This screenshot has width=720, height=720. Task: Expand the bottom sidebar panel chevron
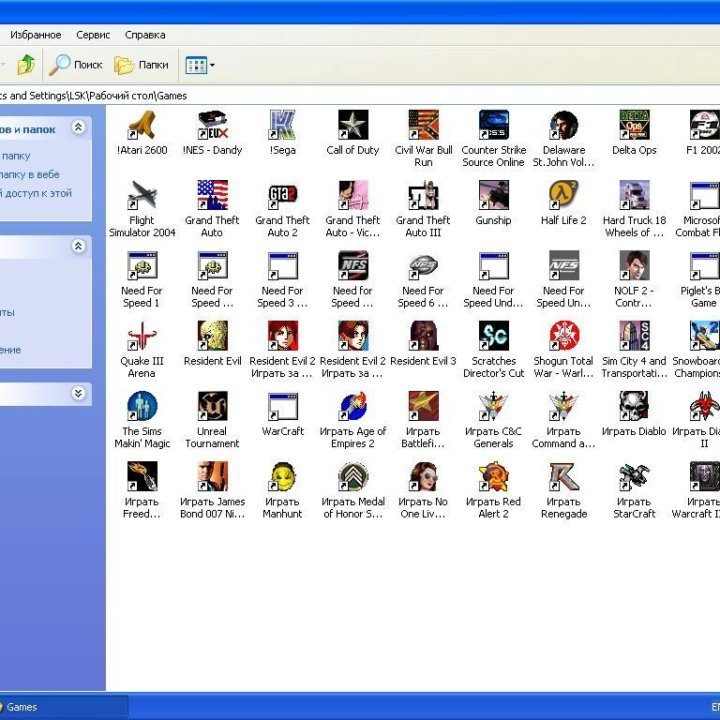point(78,394)
